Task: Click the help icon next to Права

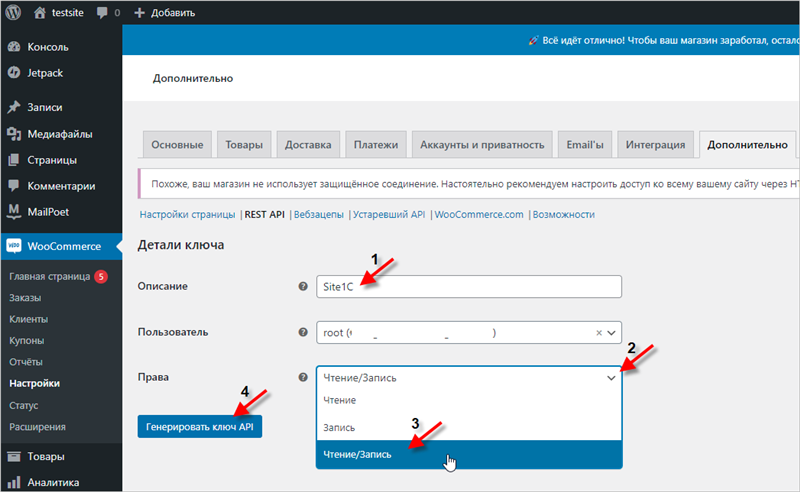Action: (x=303, y=378)
